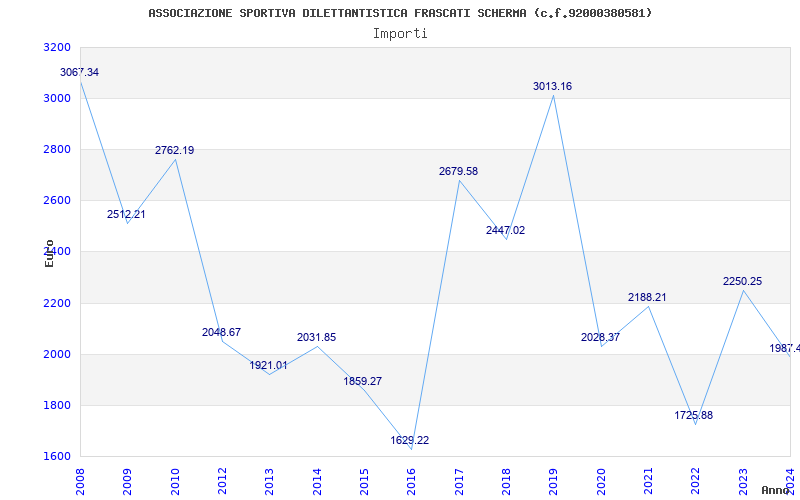Click the 2512.21 data label

pos(126,214)
